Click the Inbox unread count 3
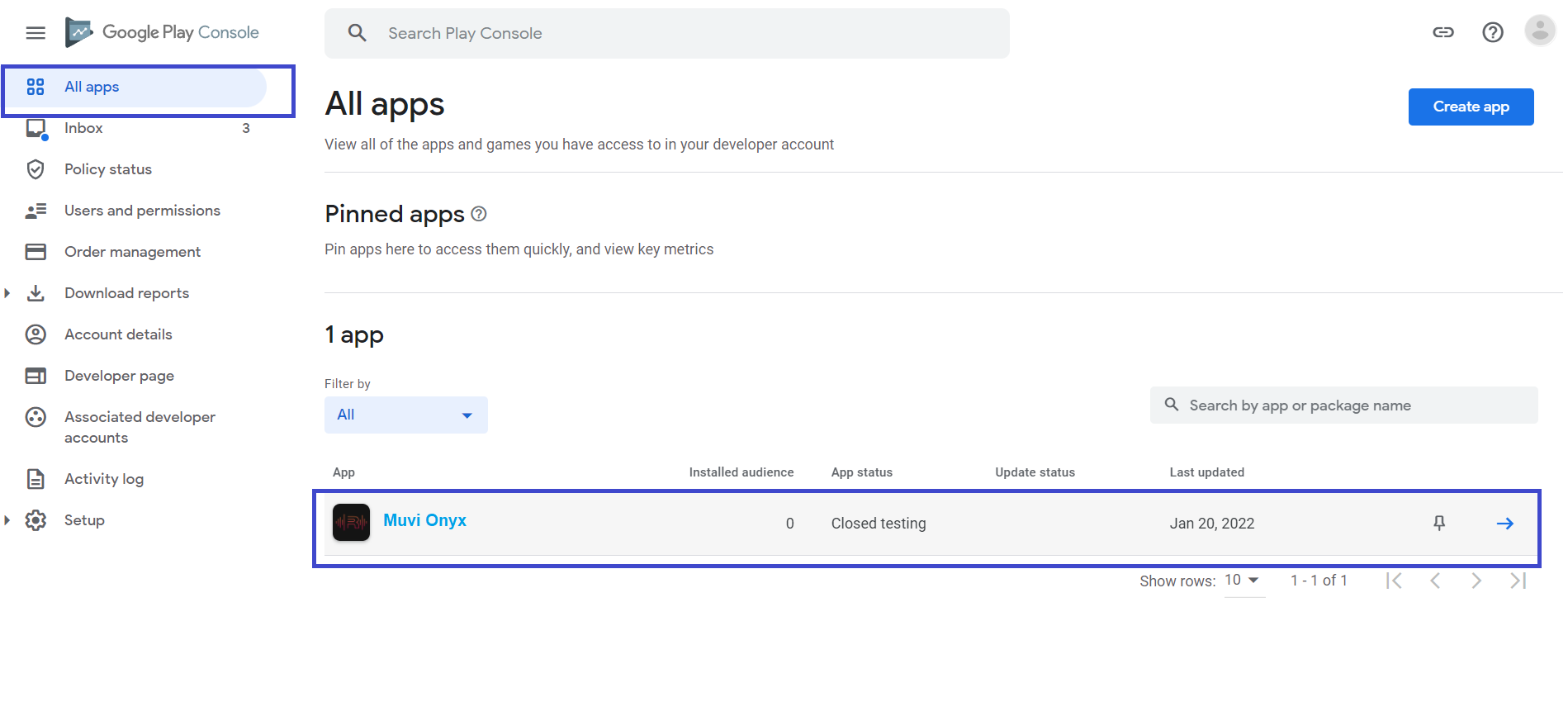This screenshot has height=716, width=1568. point(246,128)
